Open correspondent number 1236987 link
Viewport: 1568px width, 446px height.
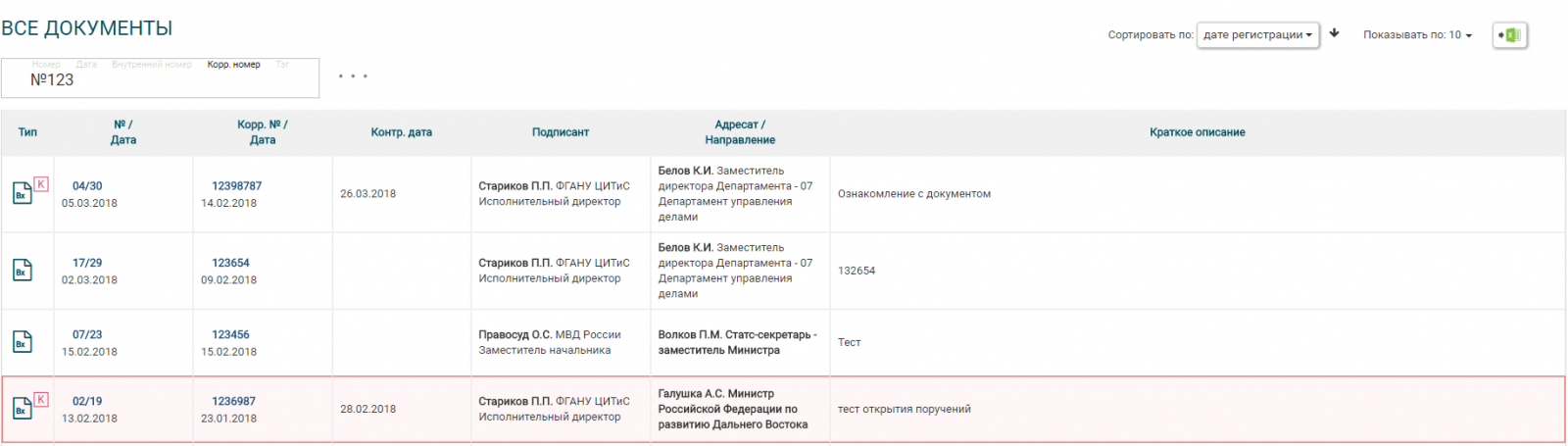click(233, 401)
